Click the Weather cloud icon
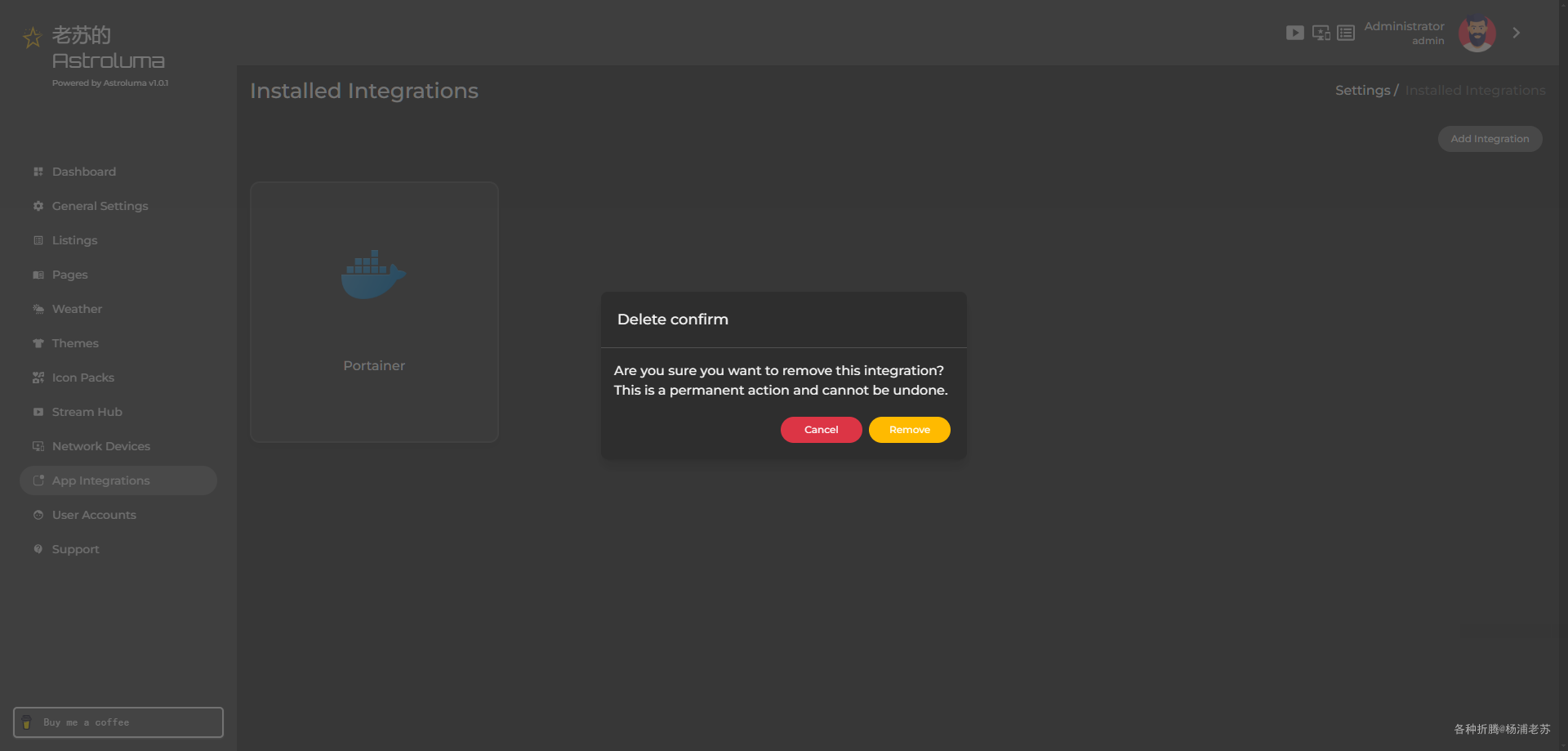This screenshot has width=1568, height=751. (x=38, y=309)
